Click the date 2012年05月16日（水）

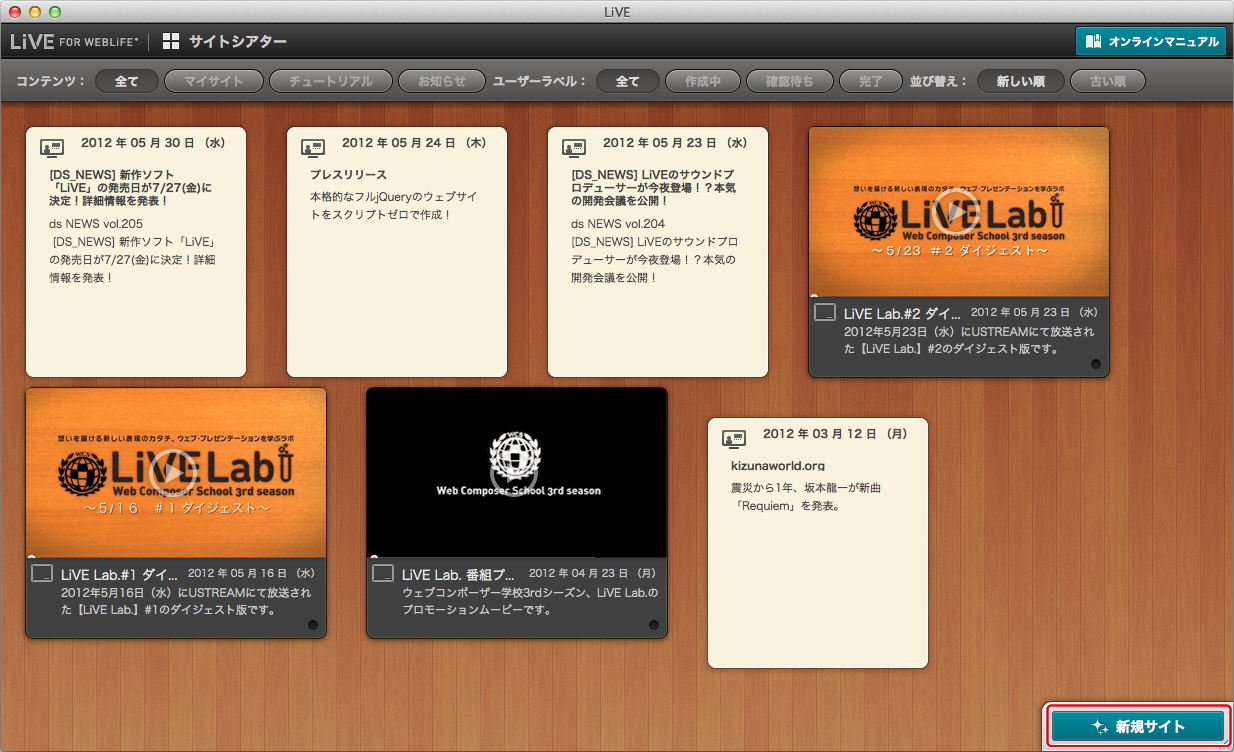[x=252, y=573]
